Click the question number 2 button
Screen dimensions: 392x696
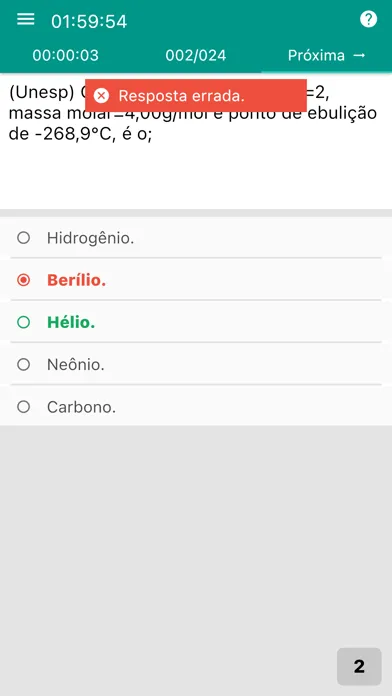pyautogui.click(x=359, y=666)
